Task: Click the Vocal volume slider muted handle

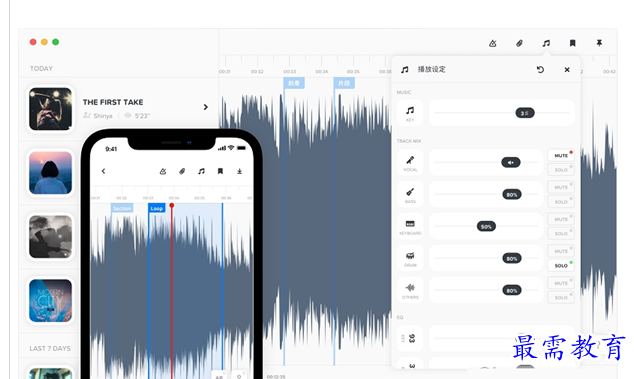Action: [x=511, y=163]
